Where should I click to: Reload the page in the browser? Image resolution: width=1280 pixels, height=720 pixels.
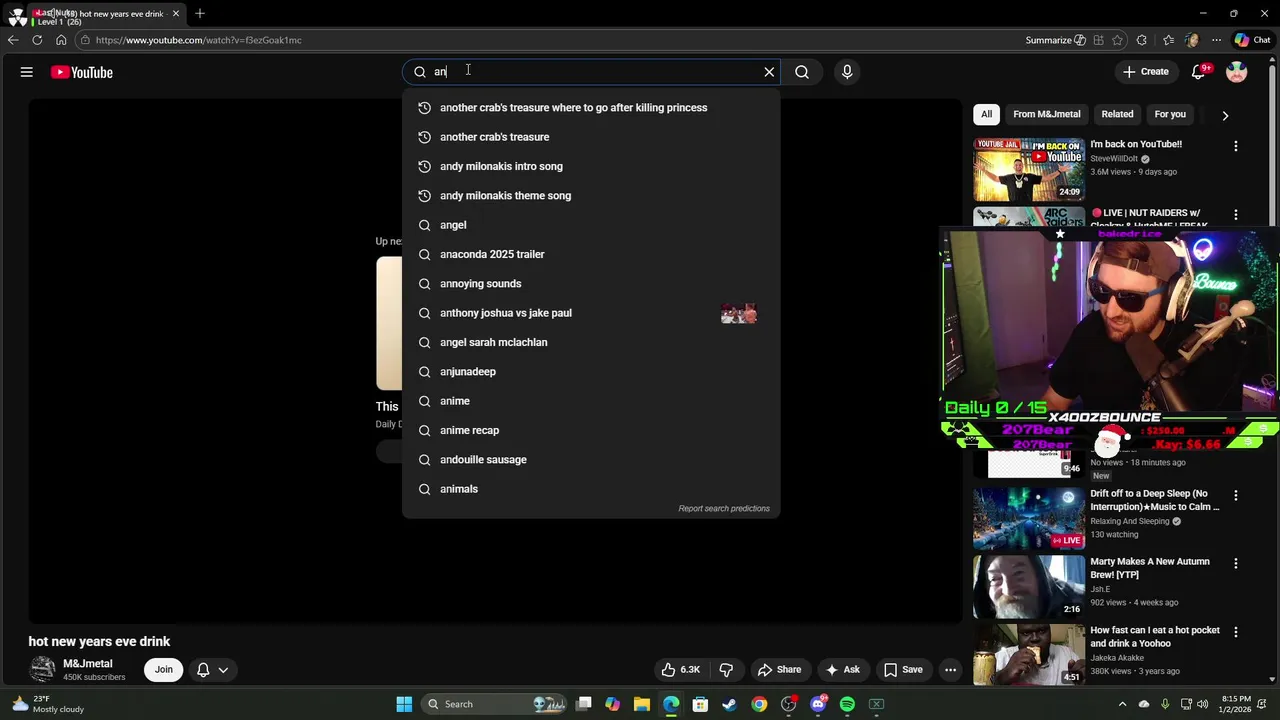point(37,40)
